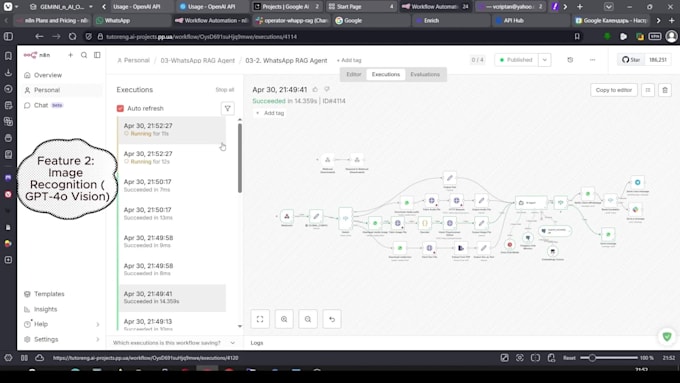Click the 03-WhatsApp RAG Agent breadcrumb

(198, 60)
